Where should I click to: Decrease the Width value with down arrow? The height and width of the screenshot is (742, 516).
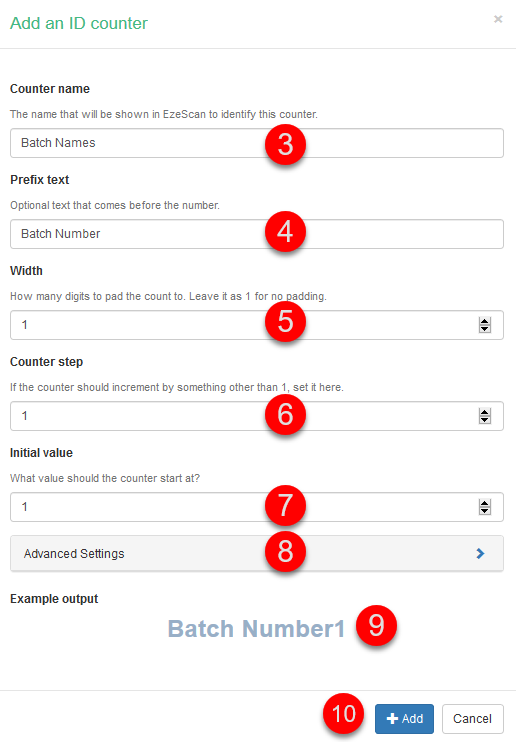[485, 329]
